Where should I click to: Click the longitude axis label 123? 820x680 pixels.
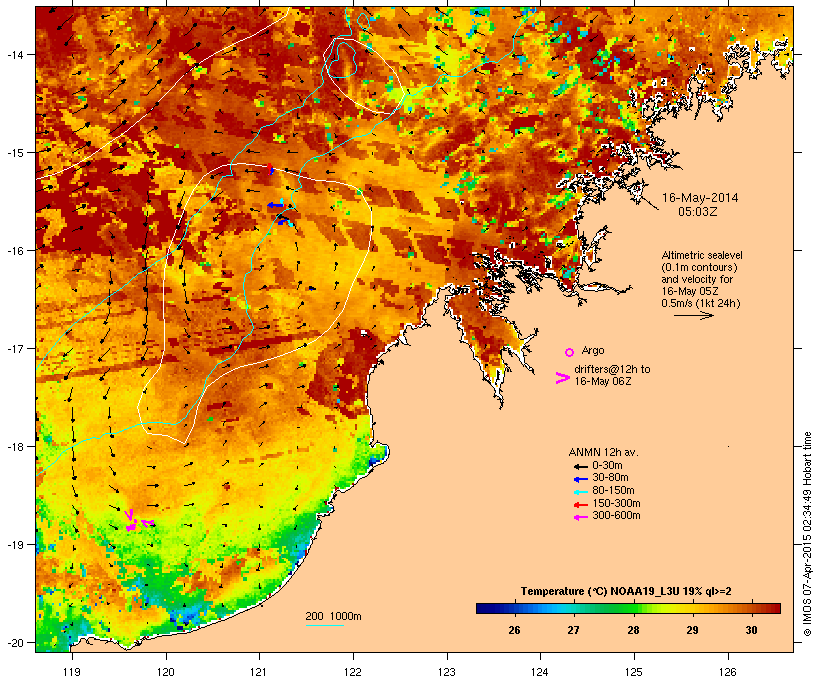(447, 672)
